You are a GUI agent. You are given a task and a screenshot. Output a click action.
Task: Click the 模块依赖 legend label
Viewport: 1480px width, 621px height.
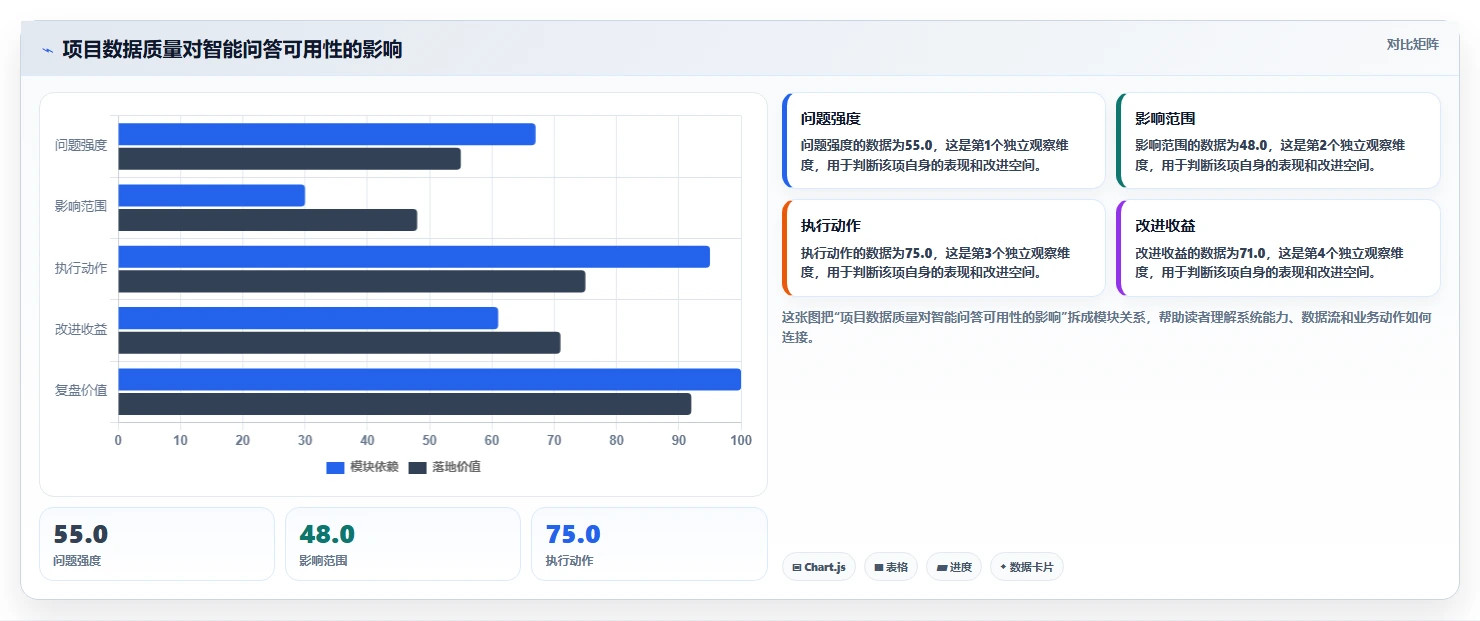pyautogui.click(x=374, y=467)
